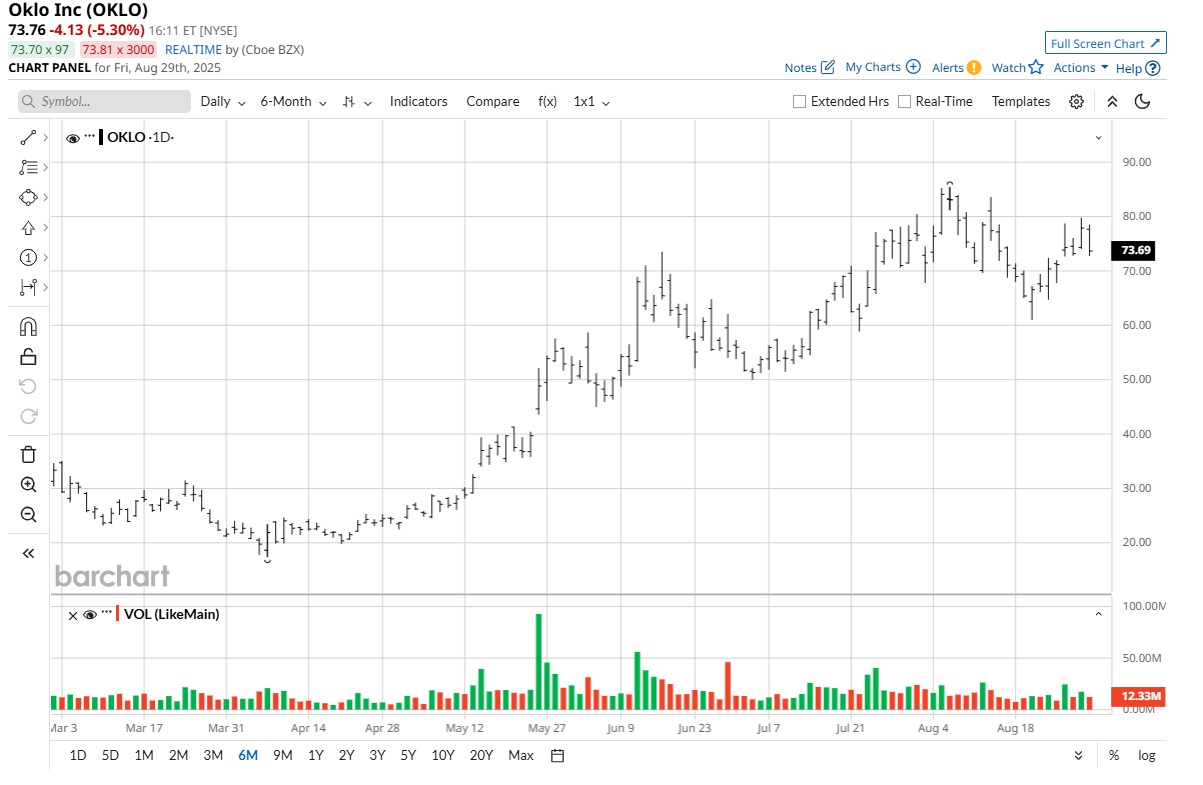Screen dimensions: 1203x785
Task: Click the 73.69 current price label
Action: (x=1134, y=250)
